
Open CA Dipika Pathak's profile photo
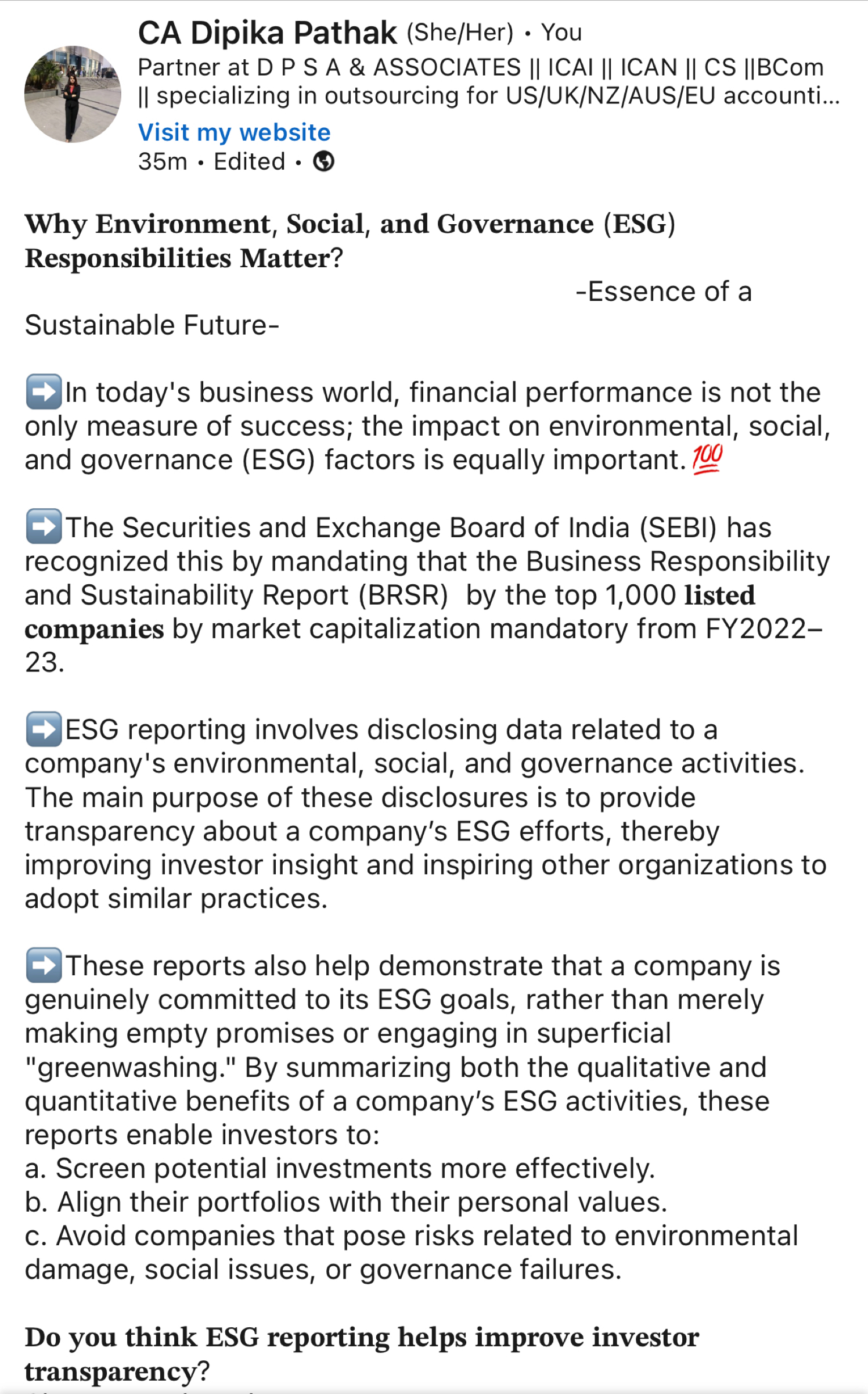[73, 94]
